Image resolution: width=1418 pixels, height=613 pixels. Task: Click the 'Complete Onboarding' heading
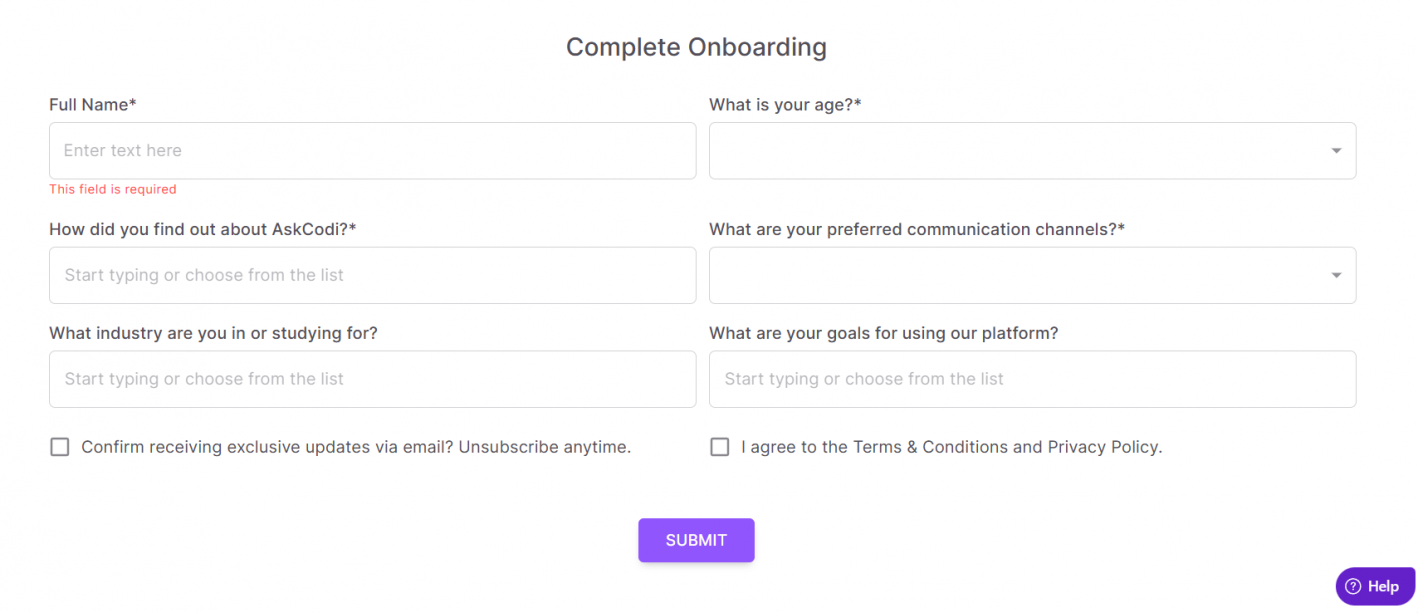696,47
